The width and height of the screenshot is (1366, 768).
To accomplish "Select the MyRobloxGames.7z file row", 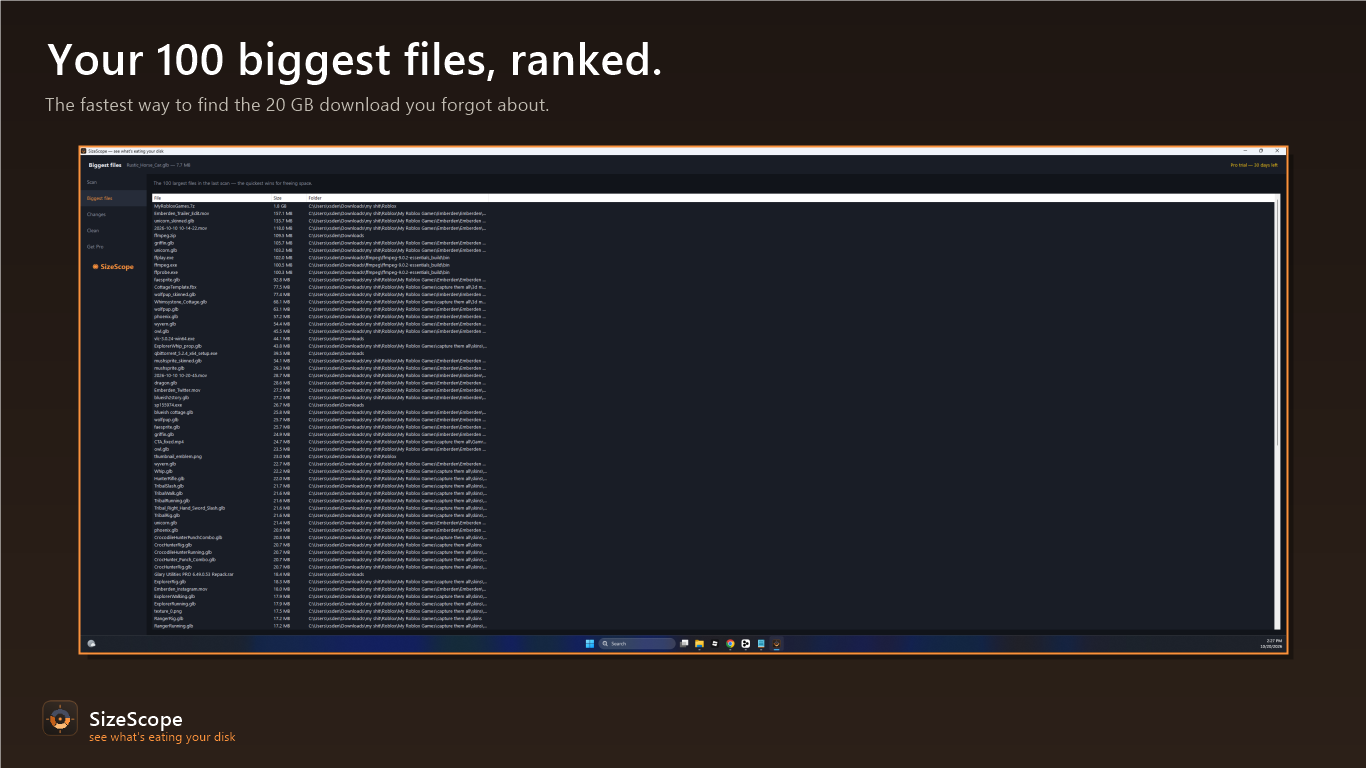I will [713, 206].
